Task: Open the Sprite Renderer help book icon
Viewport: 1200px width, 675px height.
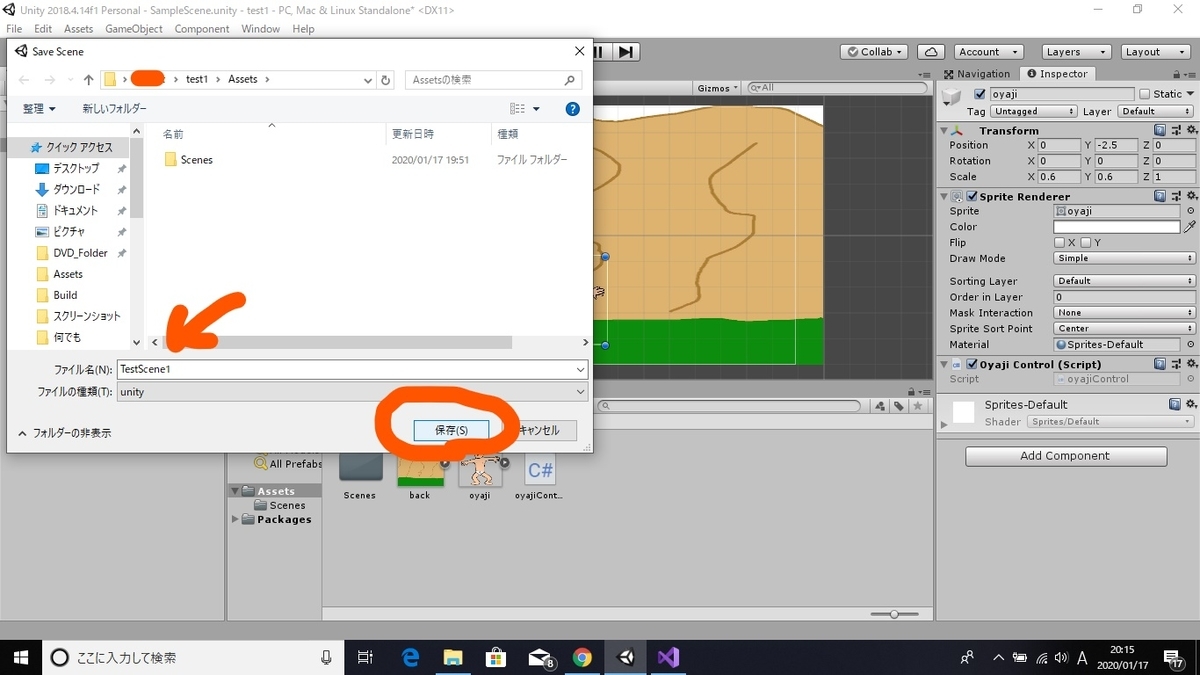Action: pos(1160,197)
